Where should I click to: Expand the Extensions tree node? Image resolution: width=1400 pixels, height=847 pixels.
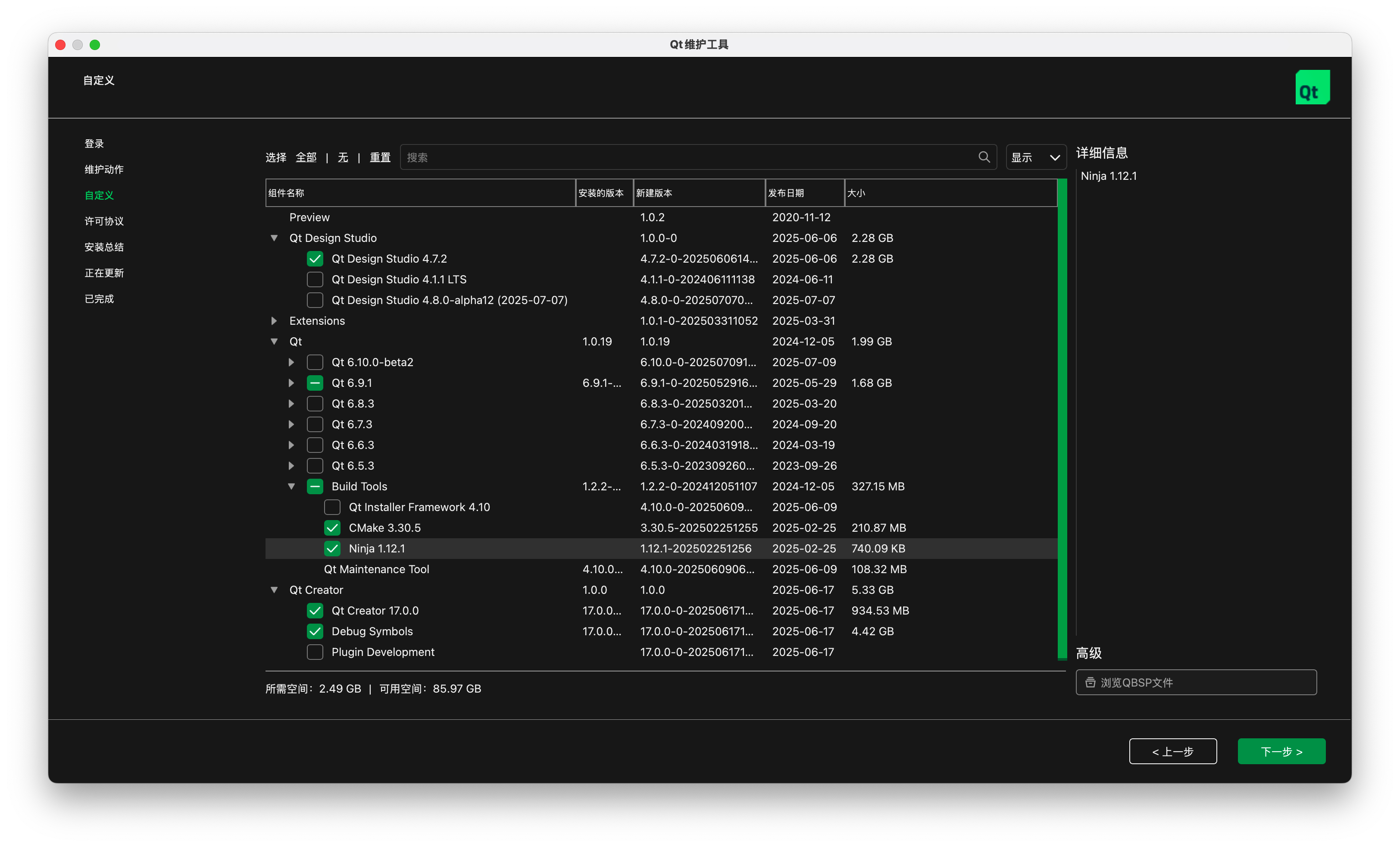point(274,320)
